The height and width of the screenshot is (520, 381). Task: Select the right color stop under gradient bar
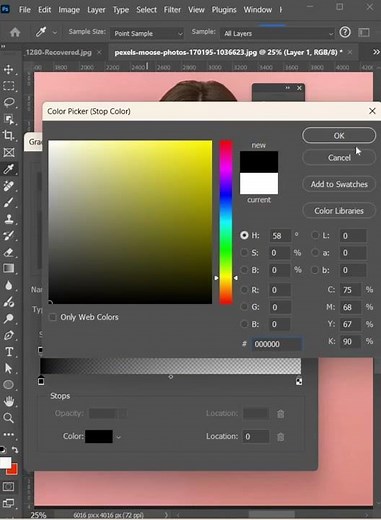pos(299,381)
